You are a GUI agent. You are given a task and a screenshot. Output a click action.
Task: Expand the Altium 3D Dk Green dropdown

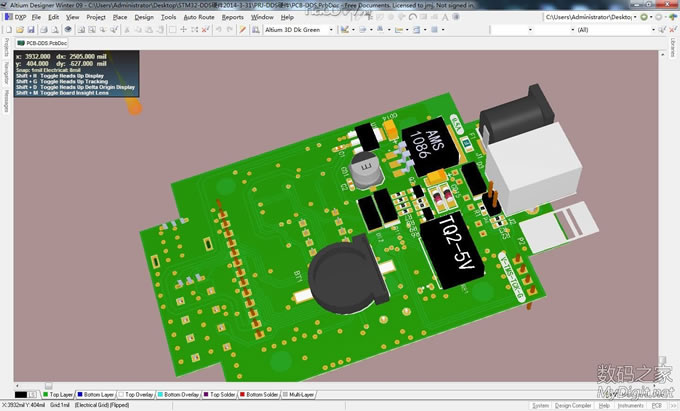[x=330, y=30]
